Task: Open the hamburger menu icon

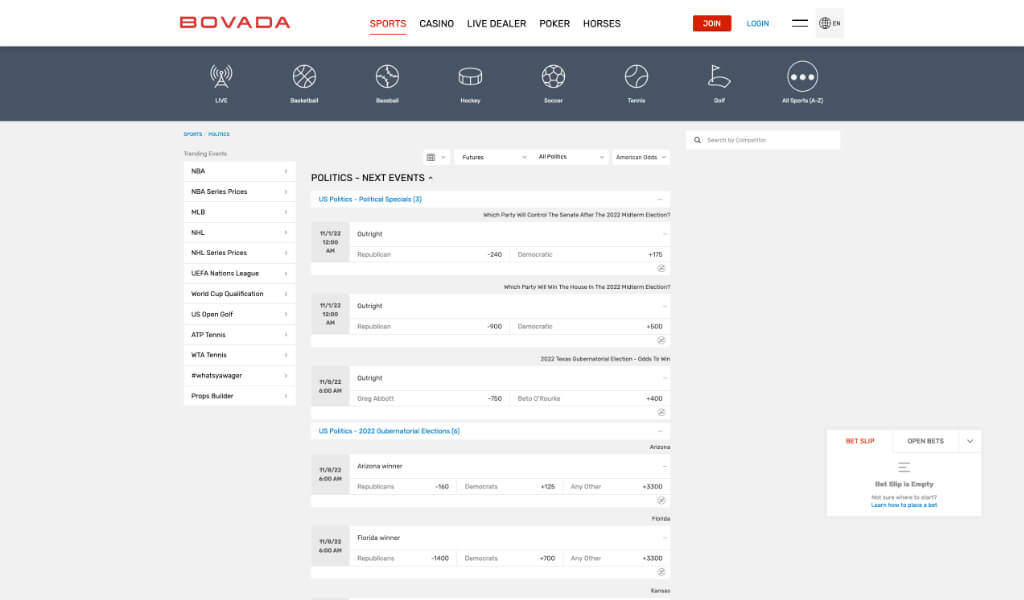Action: pyautogui.click(x=800, y=23)
